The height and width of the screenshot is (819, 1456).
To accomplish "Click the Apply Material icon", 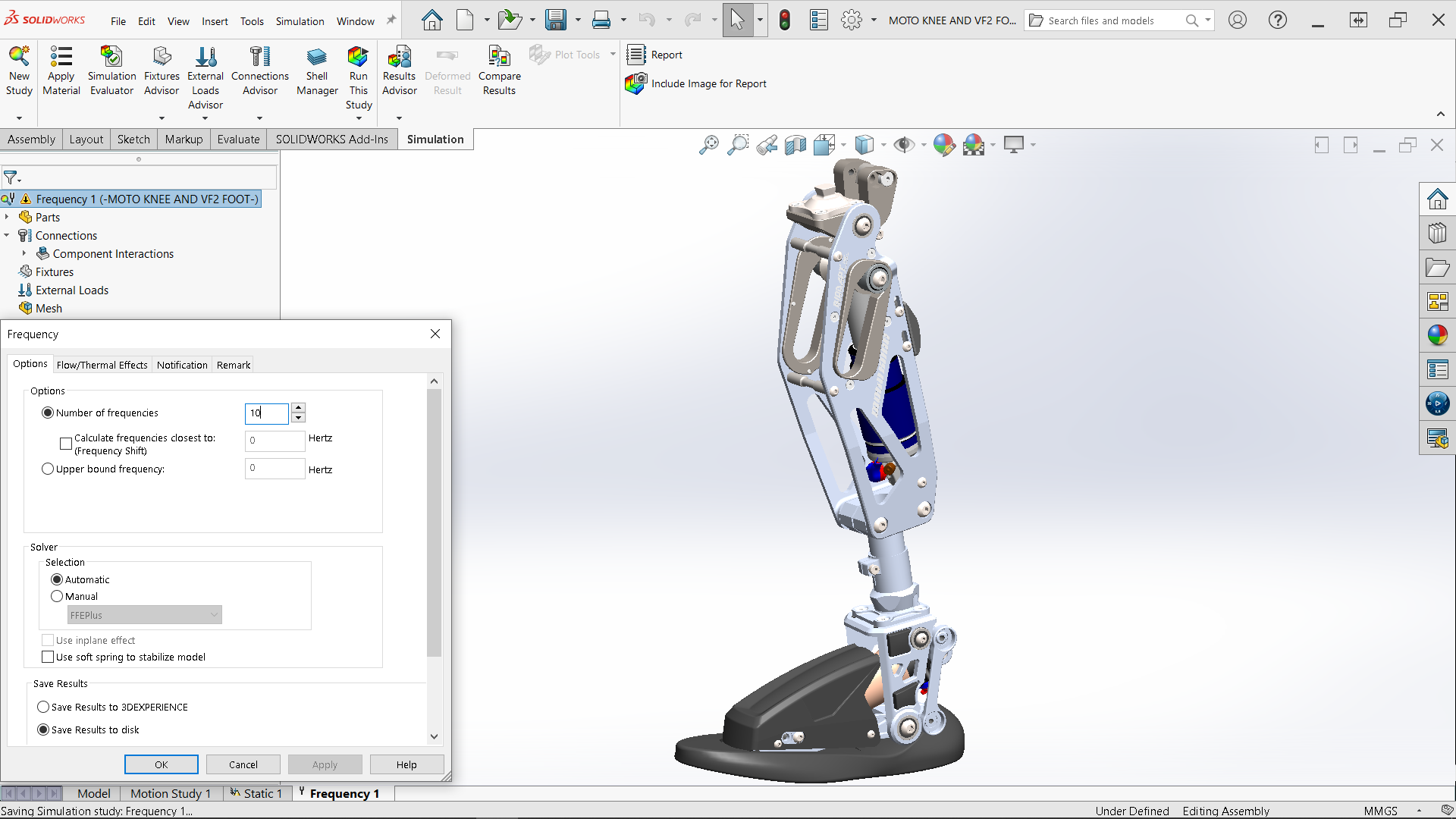I will tap(61, 58).
